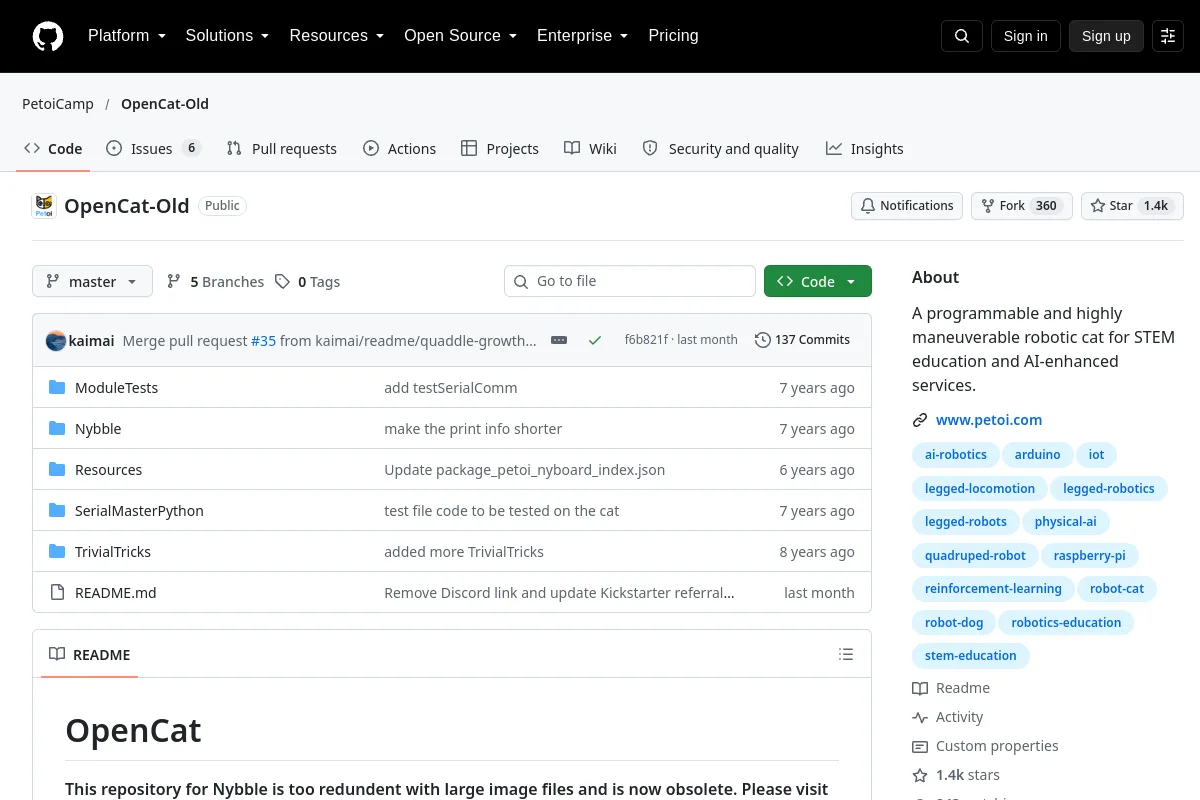The width and height of the screenshot is (1200, 800).
Task: Open appearance settings icon next to Sign up
Action: point(1168,36)
